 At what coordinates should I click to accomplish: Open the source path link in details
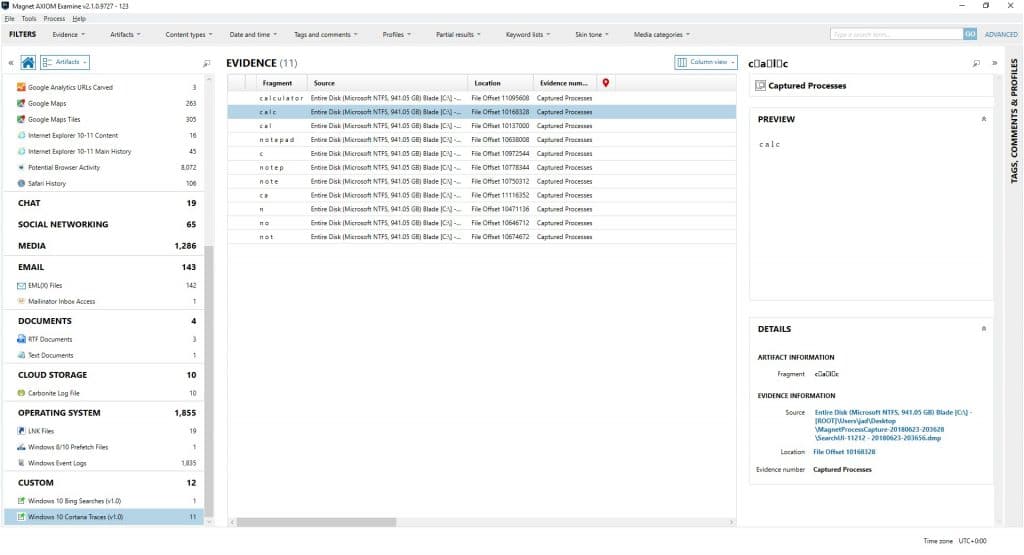point(893,425)
